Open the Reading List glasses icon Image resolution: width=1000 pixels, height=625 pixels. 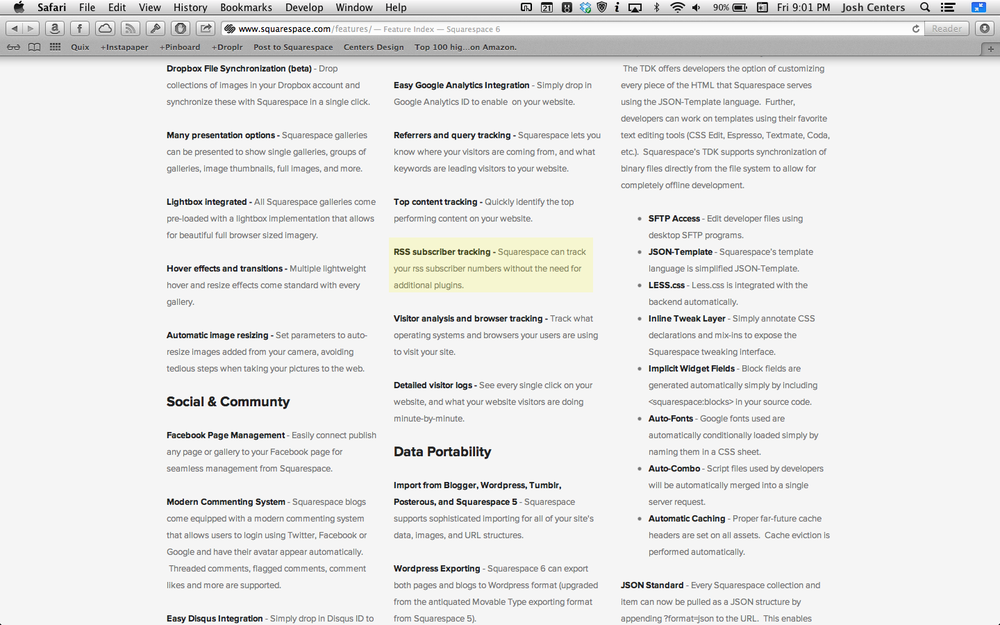13,47
